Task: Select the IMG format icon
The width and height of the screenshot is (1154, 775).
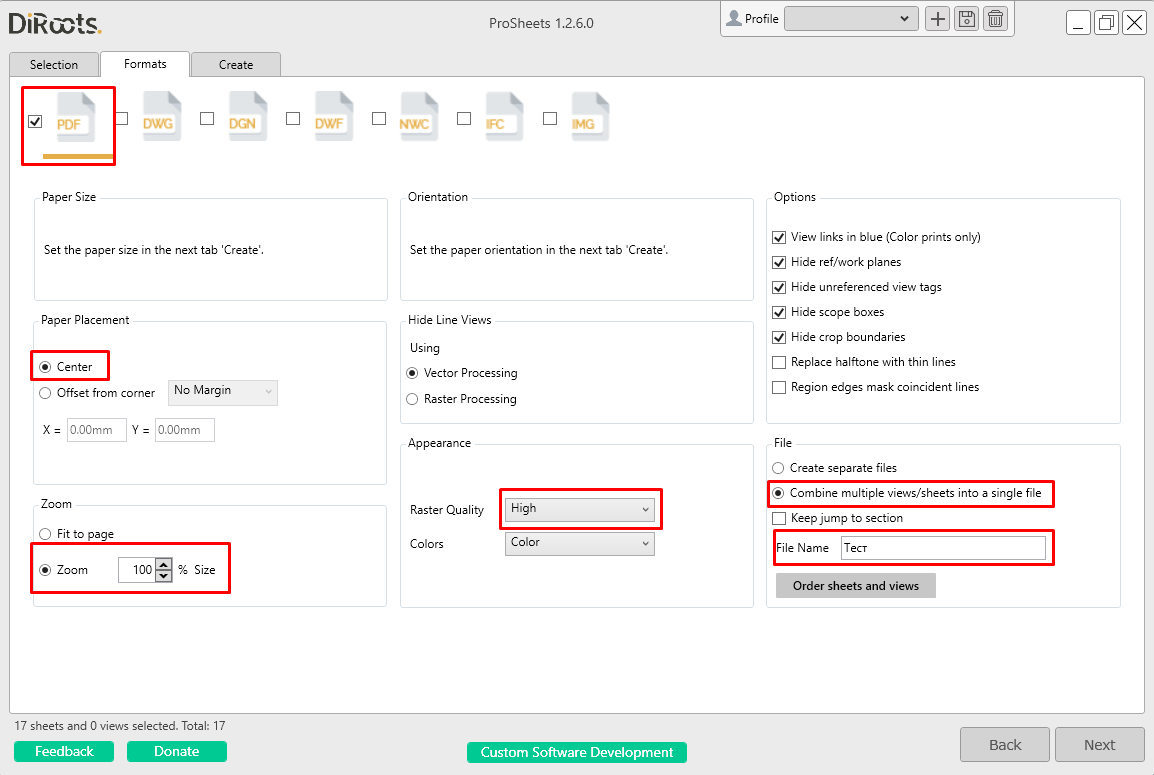Action: click(x=590, y=116)
